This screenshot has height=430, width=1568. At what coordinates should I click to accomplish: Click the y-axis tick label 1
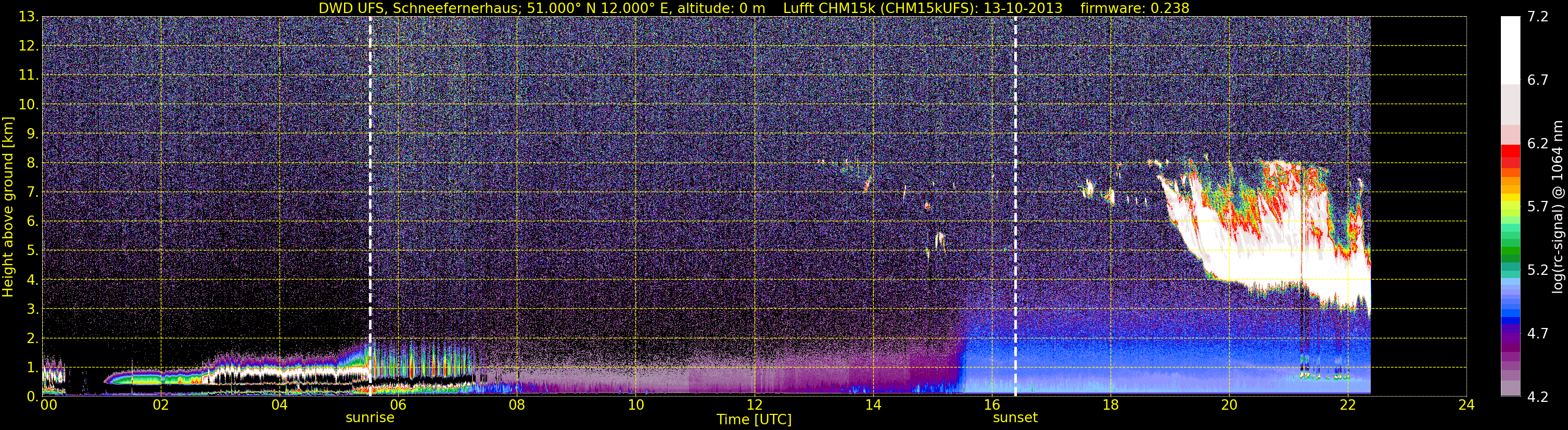click(33, 367)
